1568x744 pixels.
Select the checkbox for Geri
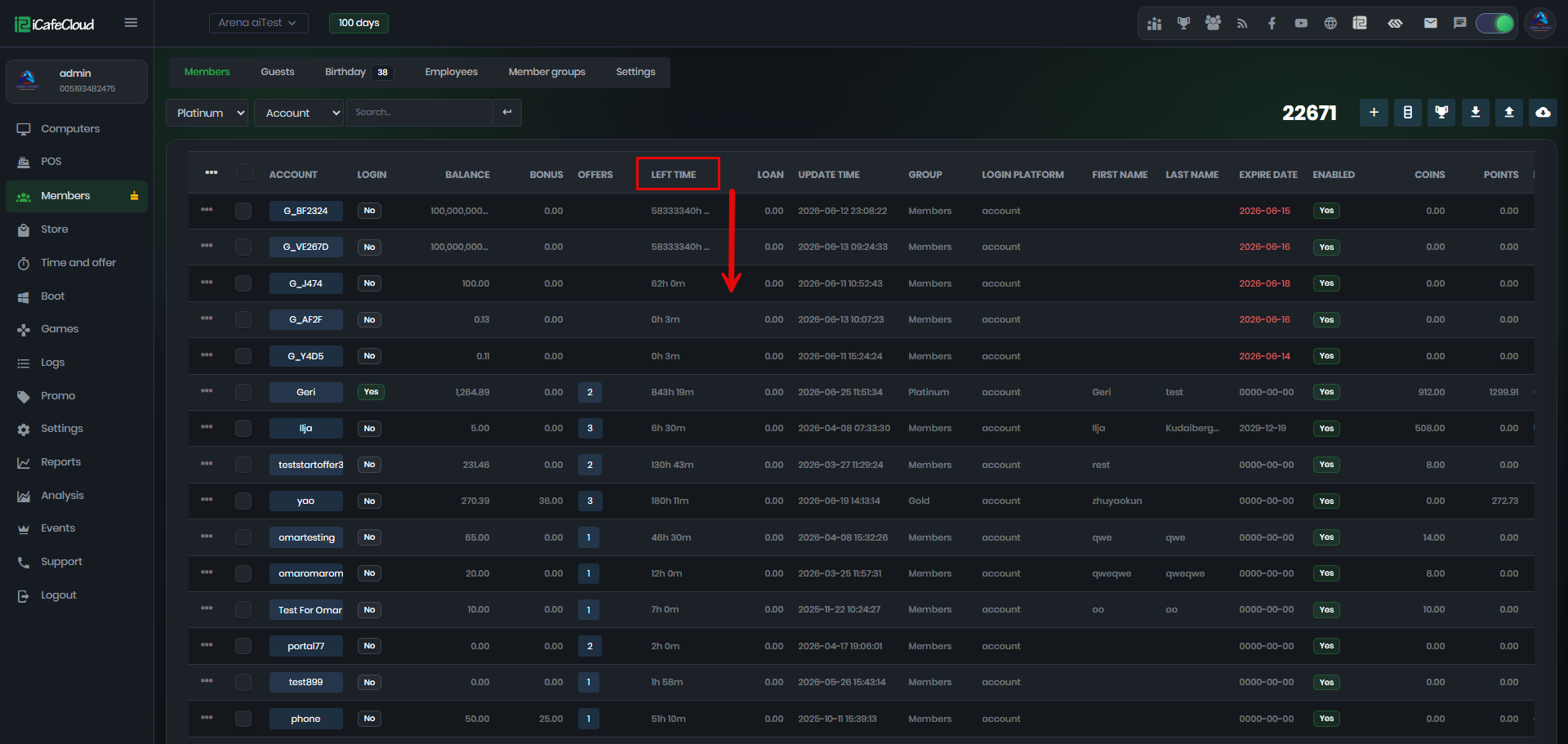click(243, 392)
